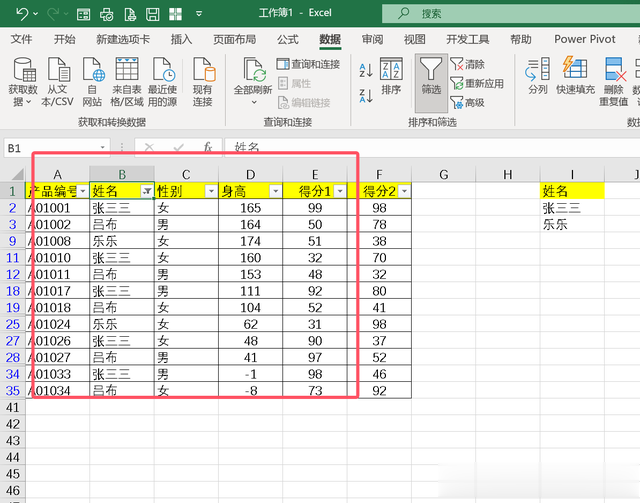Viewport: 640px width, 503px height.
Task: Open 查询和连接 pane button
Action: (308, 64)
